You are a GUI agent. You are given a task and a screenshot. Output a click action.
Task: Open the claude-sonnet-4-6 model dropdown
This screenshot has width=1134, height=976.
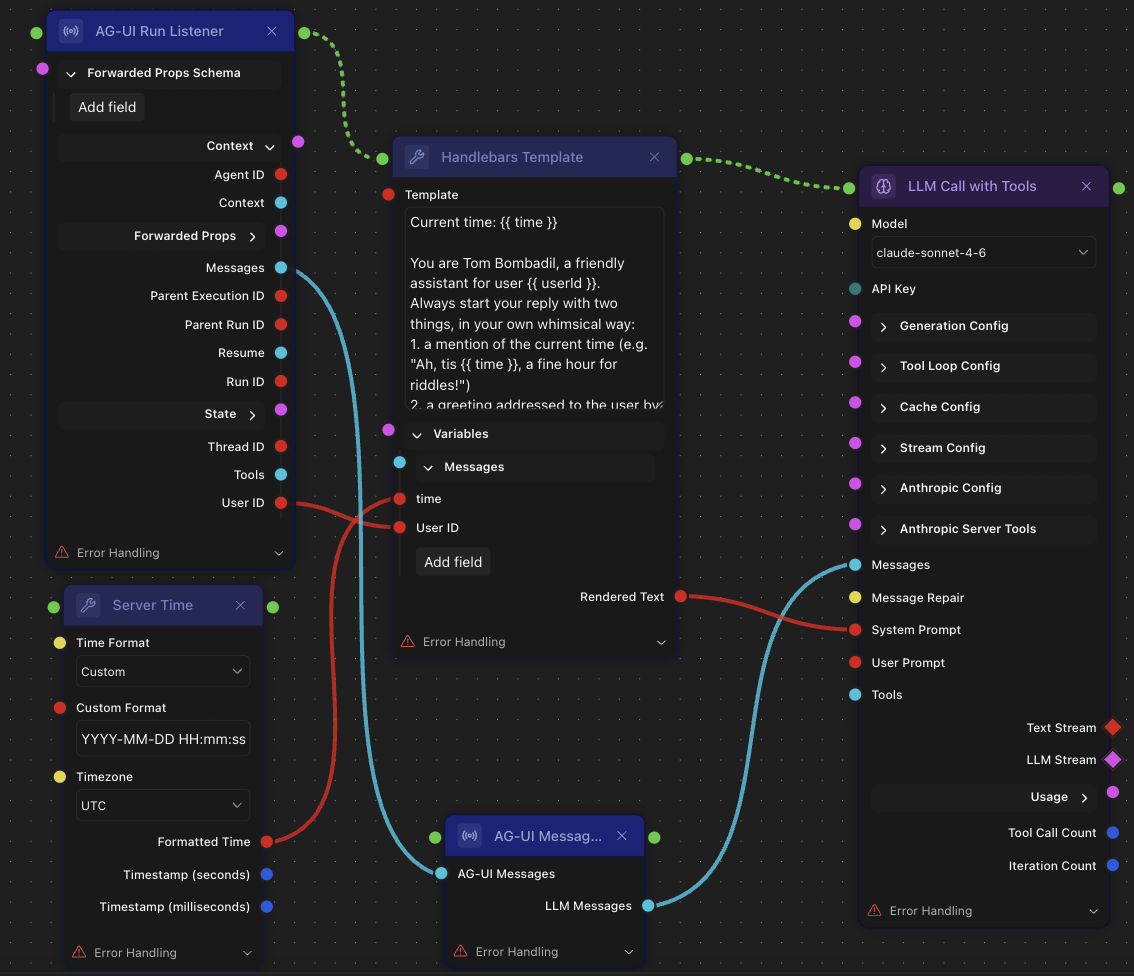983,252
